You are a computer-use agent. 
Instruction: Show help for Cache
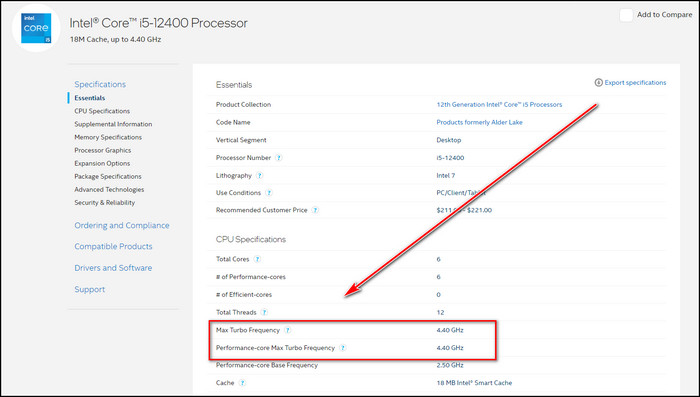tap(242, 383)
